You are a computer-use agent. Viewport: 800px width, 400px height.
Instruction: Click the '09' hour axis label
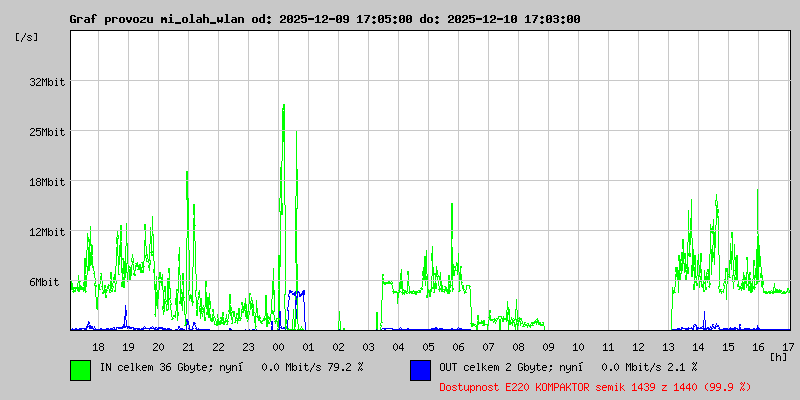point(548,347)
